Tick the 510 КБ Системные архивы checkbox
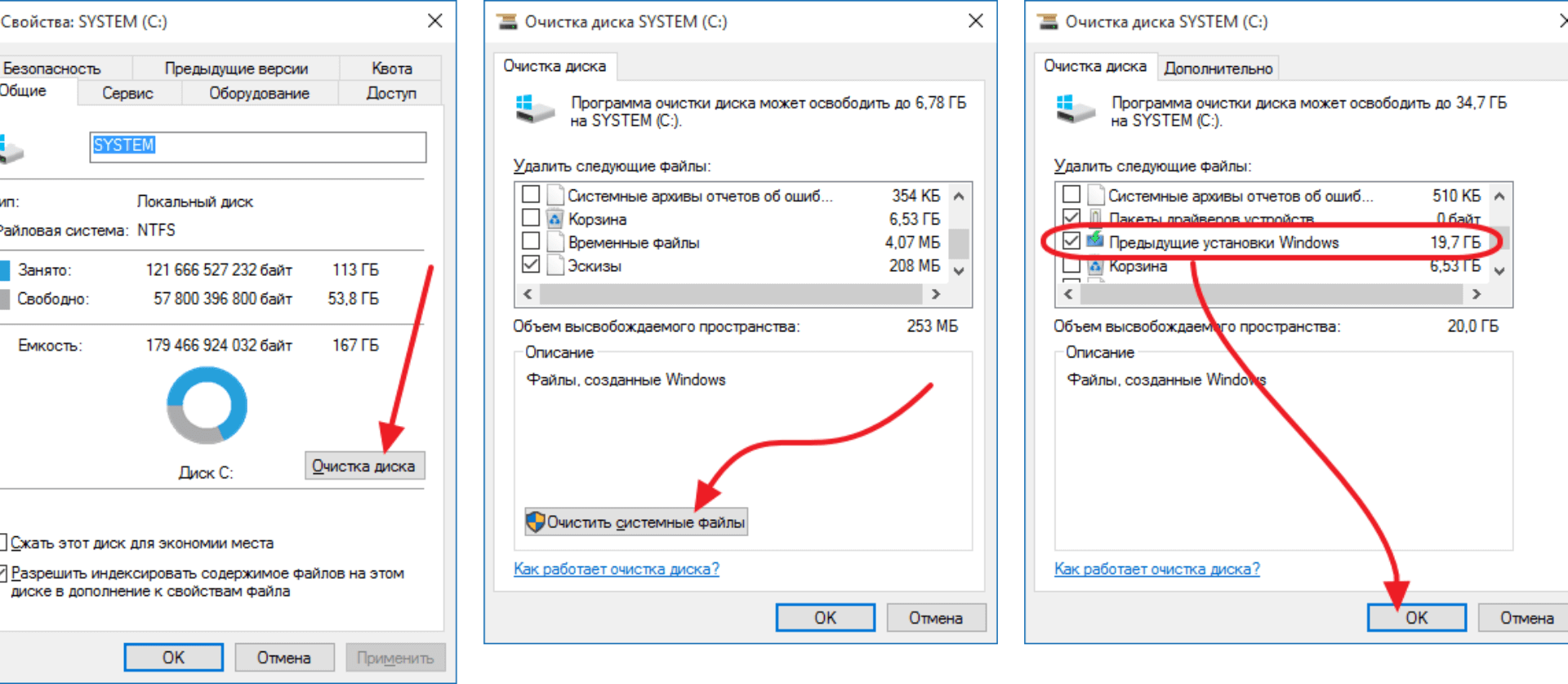Image resolution: width=1568 pixels, height=684 pixels. pyautogui.click(x=1071, y=194)
